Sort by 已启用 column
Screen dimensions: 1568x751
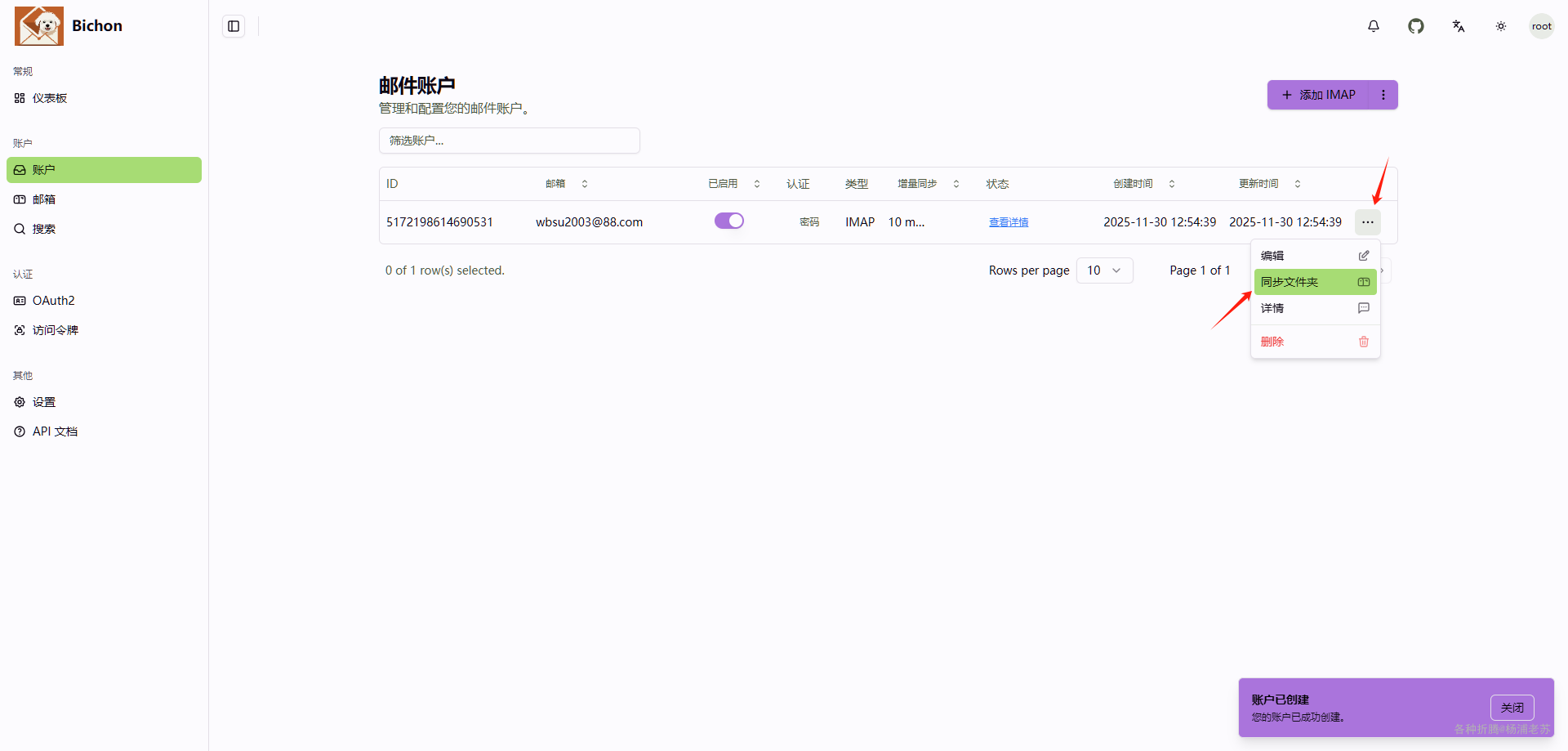pyautogui.click(x=734, y=184)
